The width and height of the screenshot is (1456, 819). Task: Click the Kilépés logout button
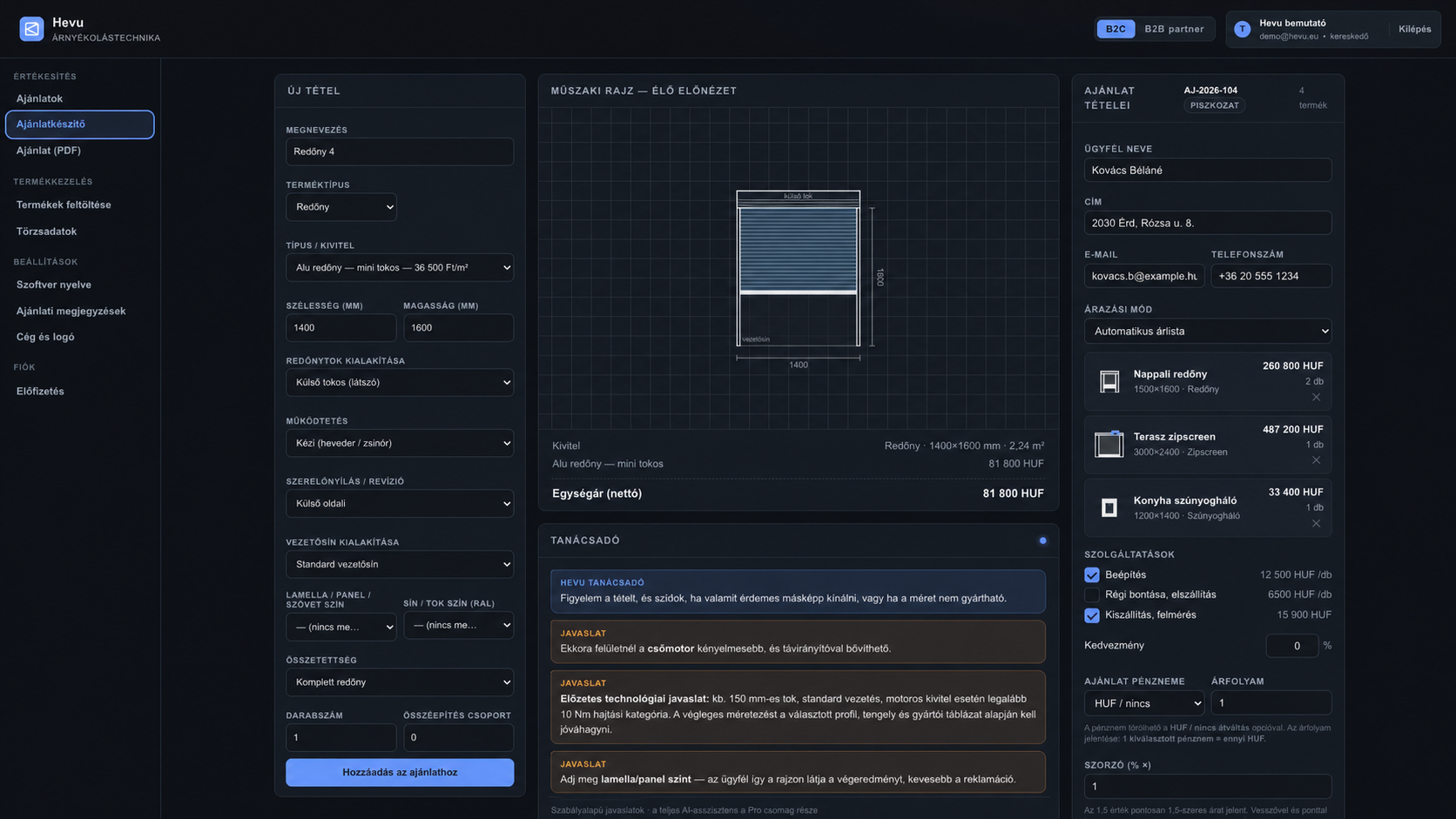coord(1414,29)
